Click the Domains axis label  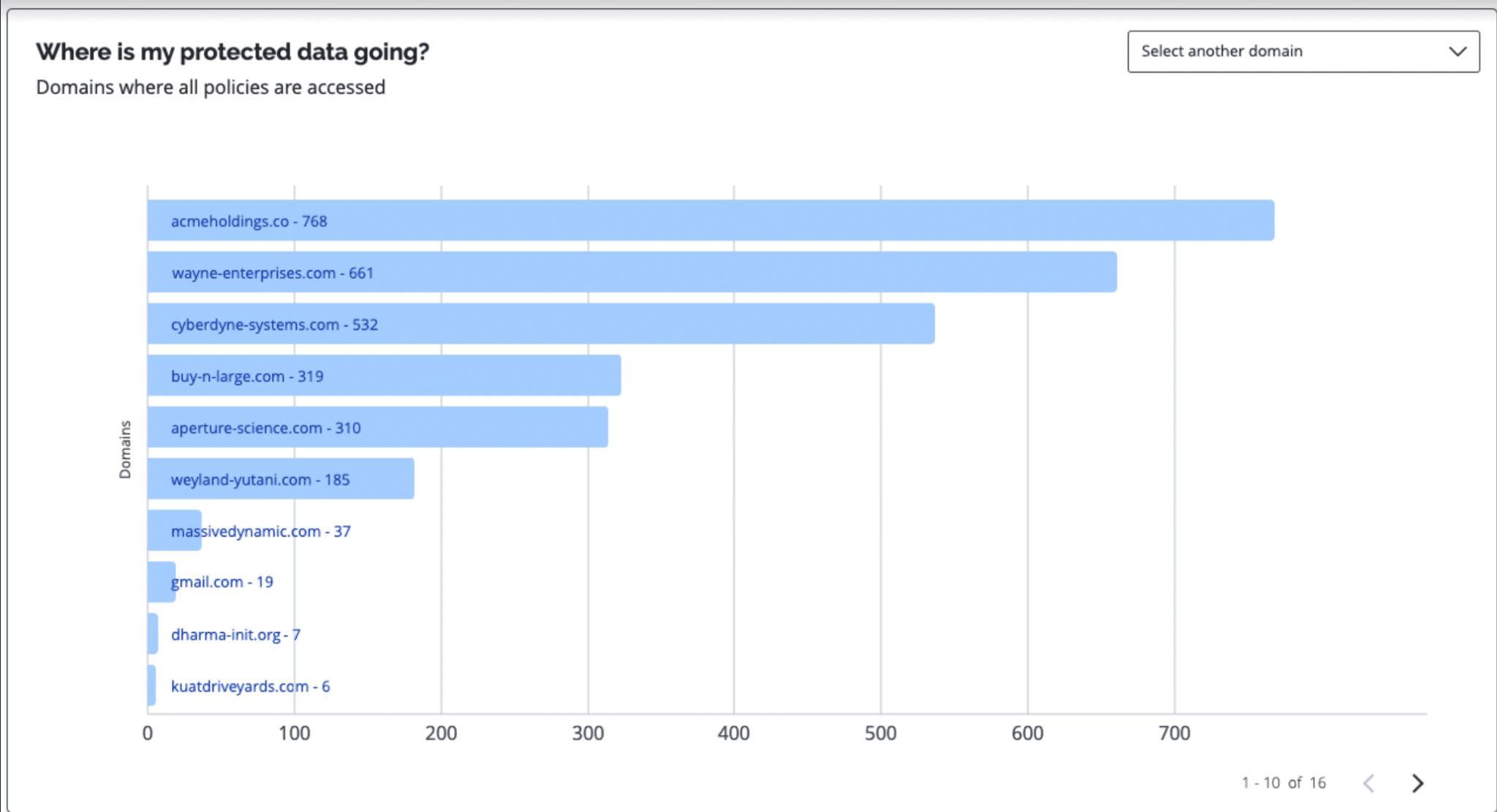[x=125, y=449]
